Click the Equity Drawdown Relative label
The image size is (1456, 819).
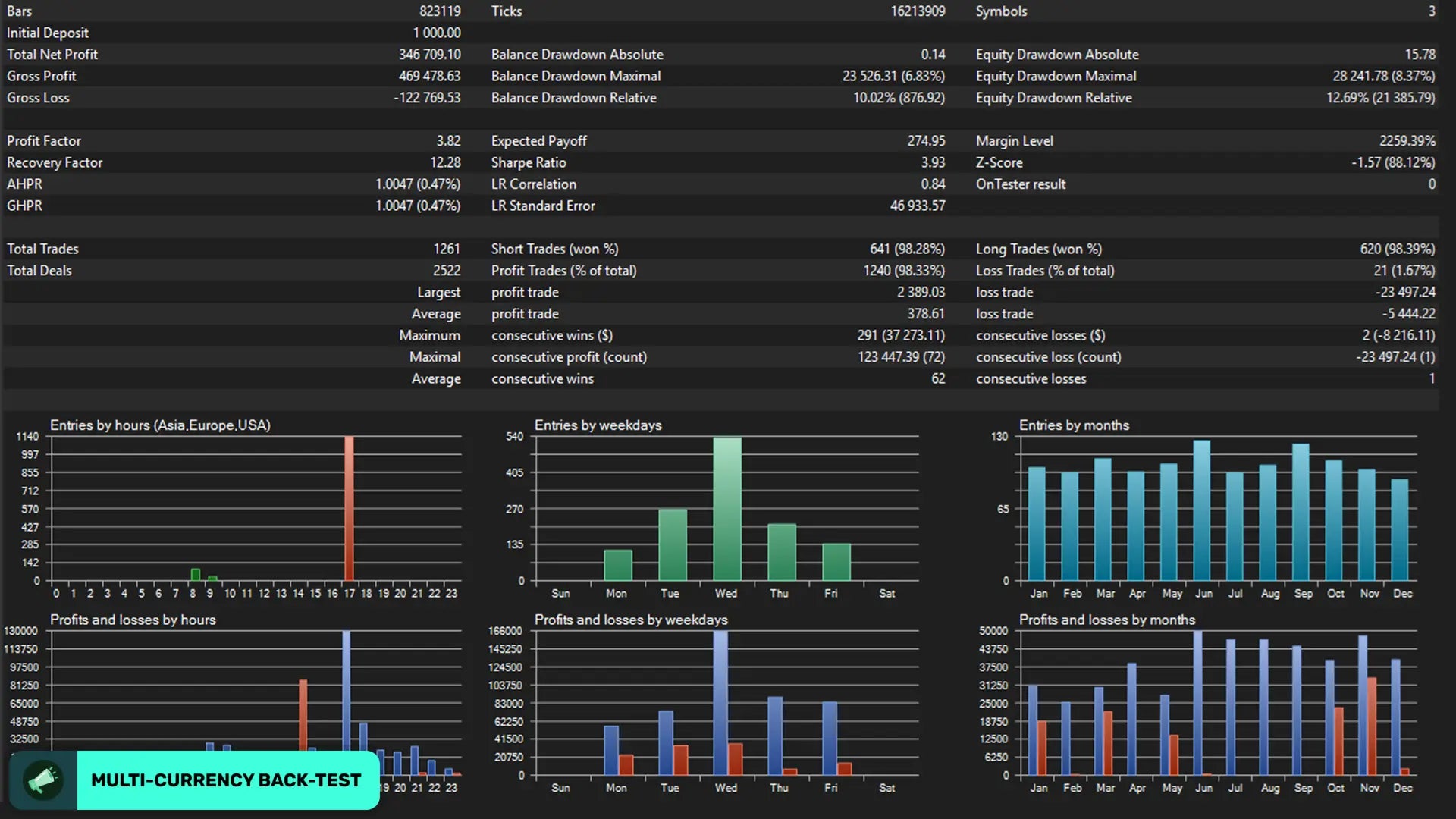[x=1054, y=98]
